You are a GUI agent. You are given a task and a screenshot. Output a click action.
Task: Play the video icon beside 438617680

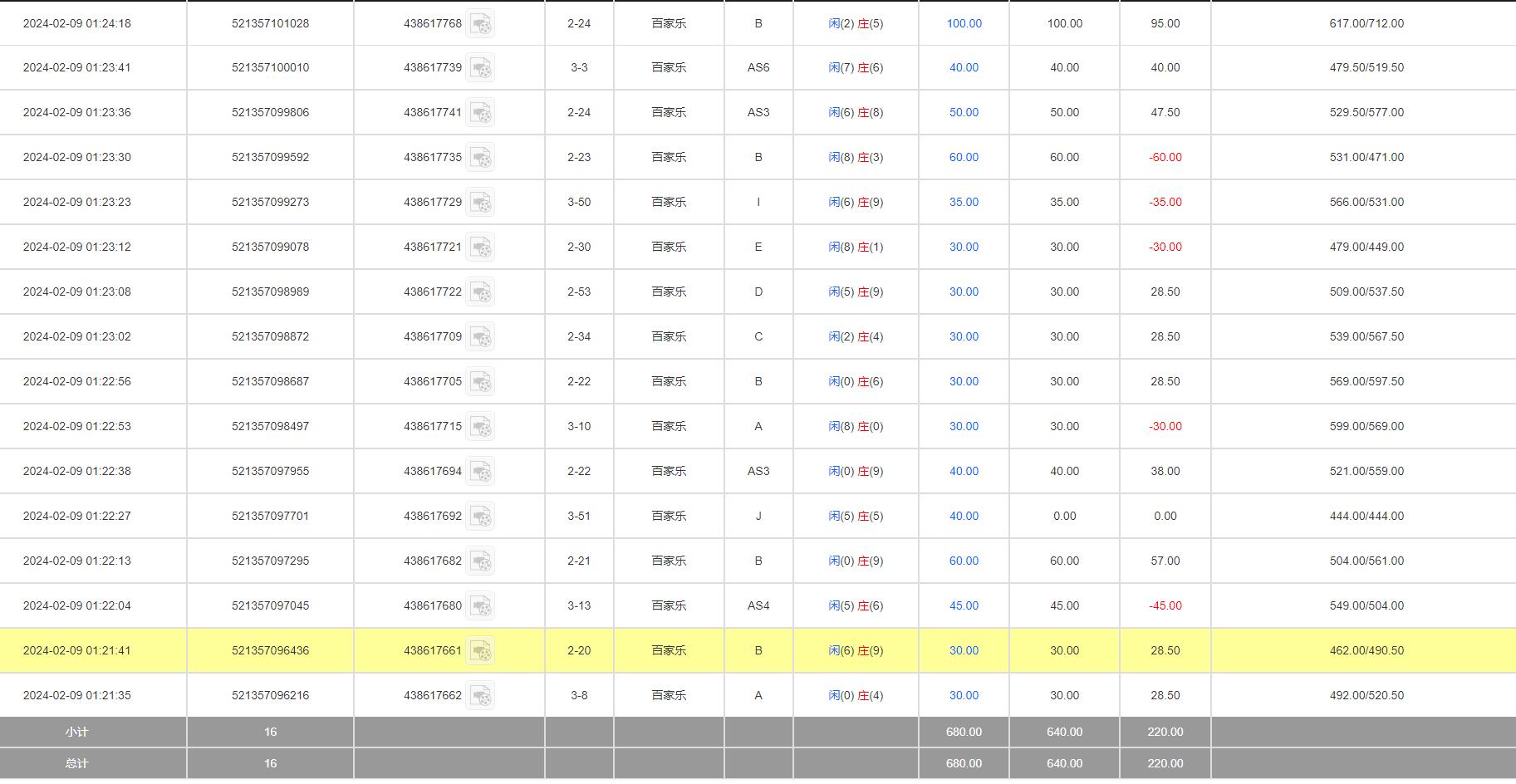480,606
